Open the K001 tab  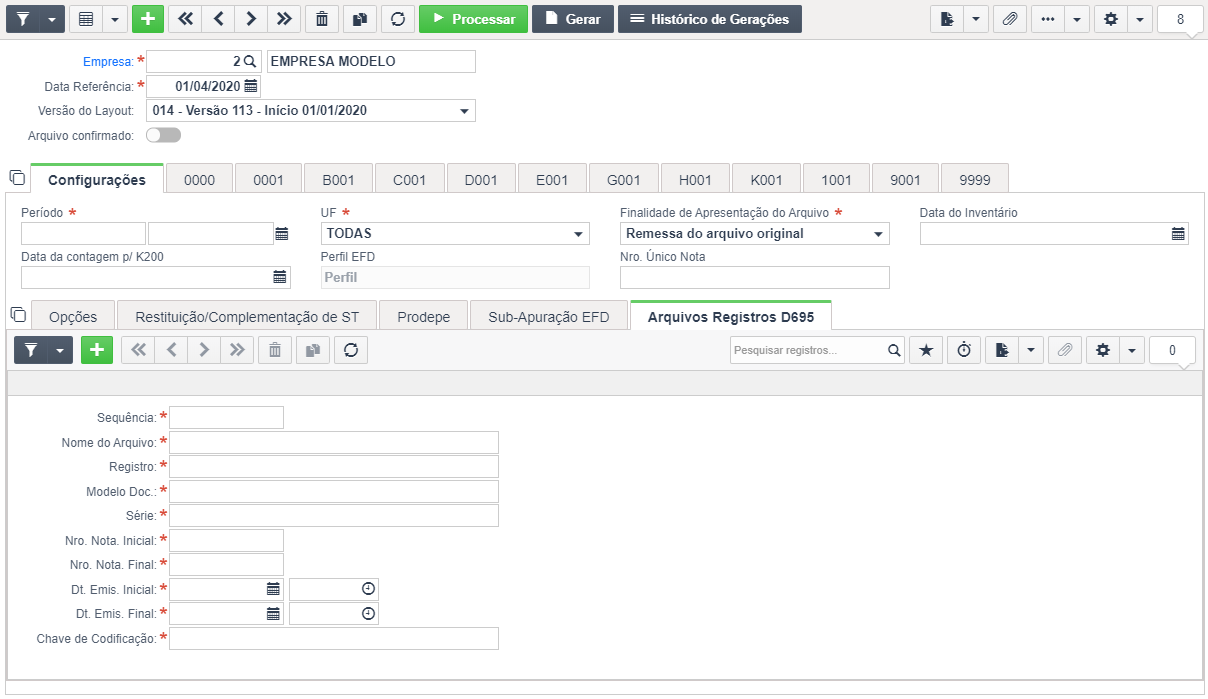point(766,180)
